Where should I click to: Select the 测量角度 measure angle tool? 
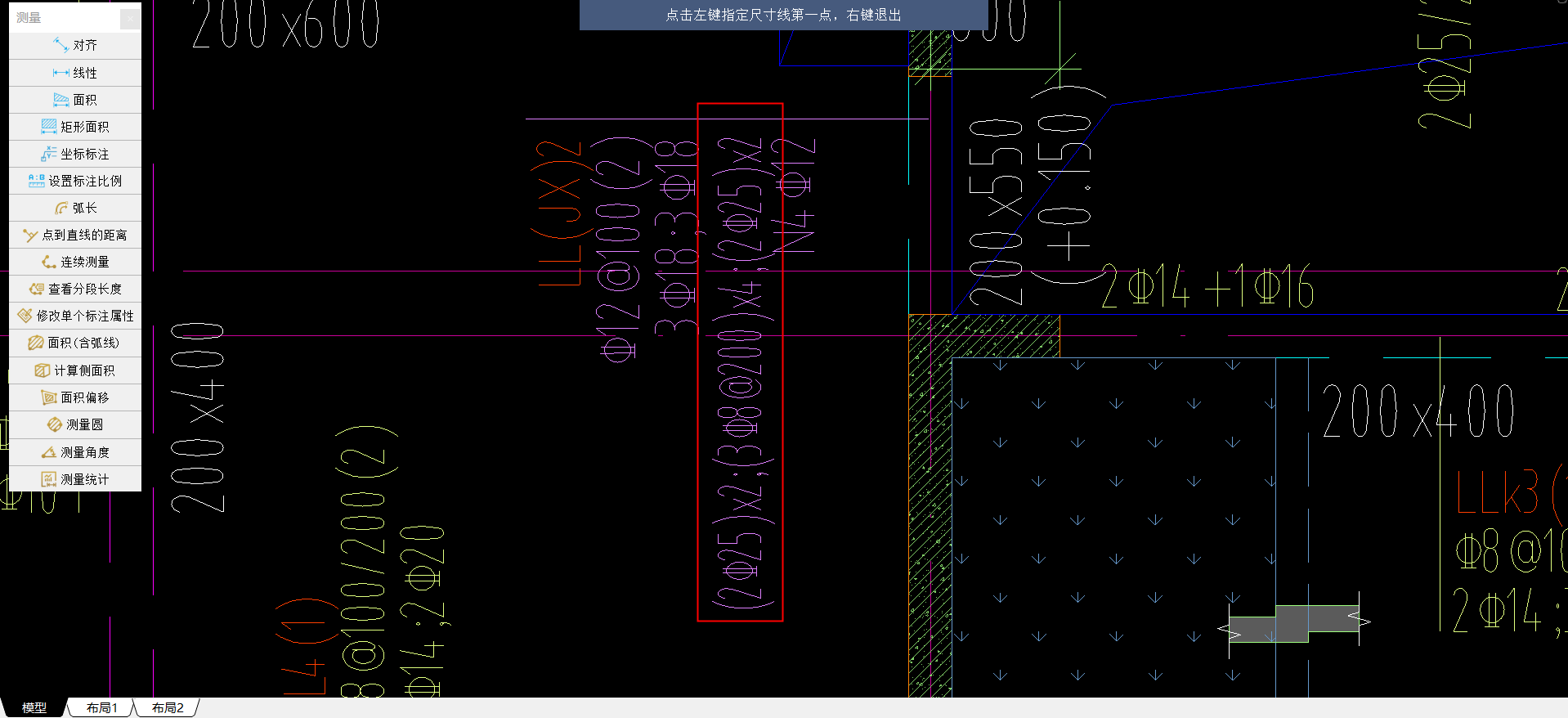(x=75, y=452)
